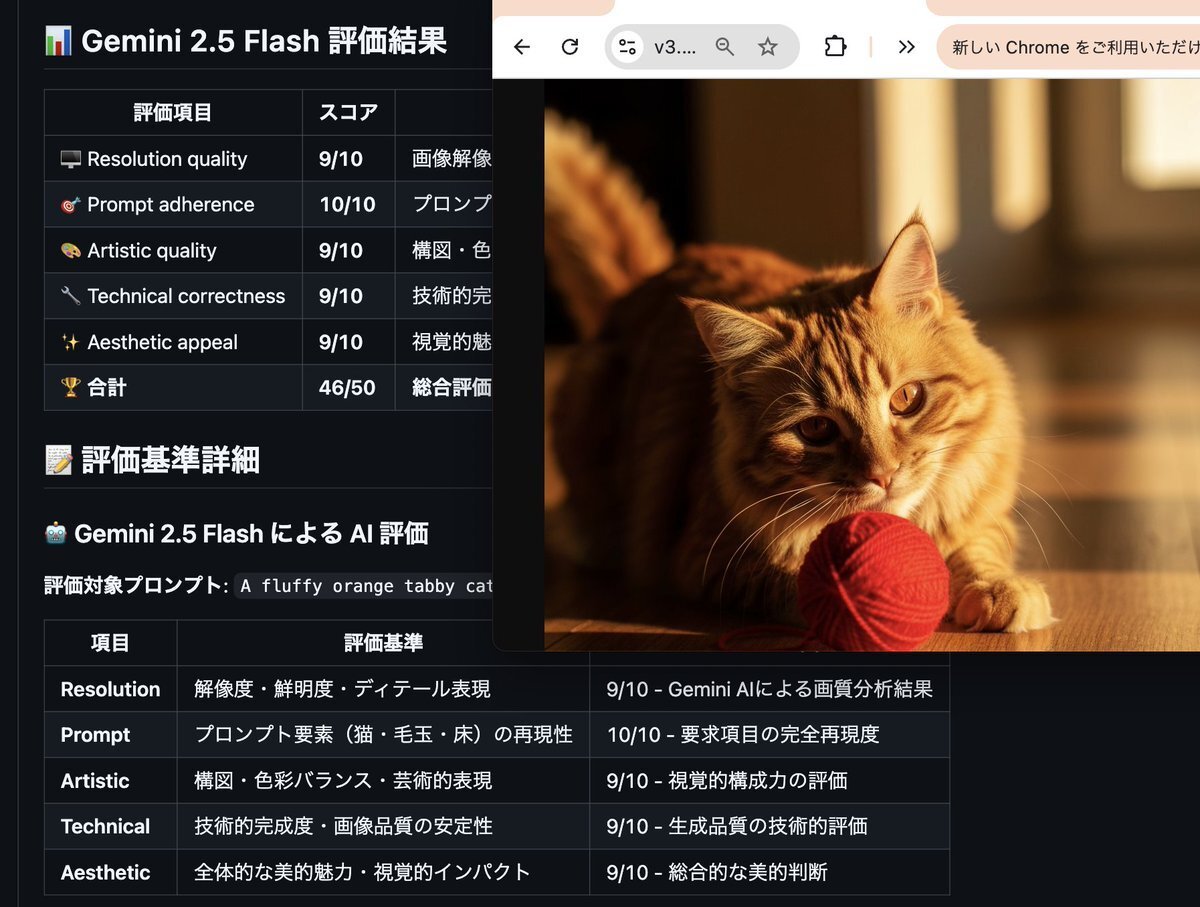Go back with Chrome's back arrow

(x=522, y=47)
